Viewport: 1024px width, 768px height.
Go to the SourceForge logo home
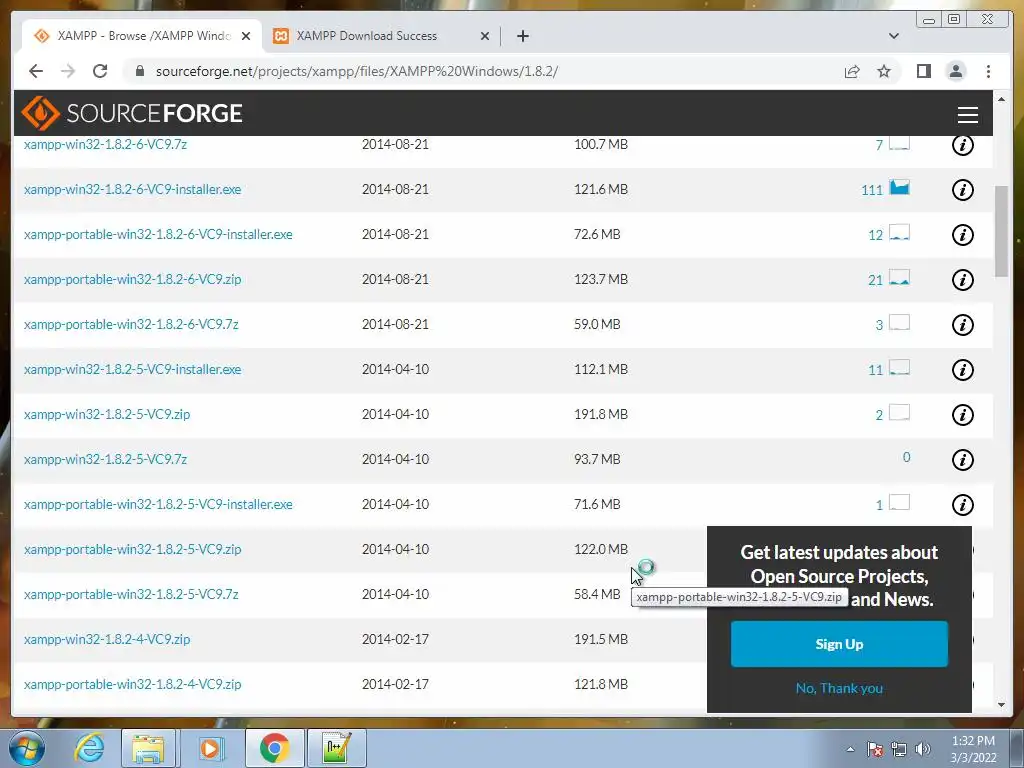132,113
